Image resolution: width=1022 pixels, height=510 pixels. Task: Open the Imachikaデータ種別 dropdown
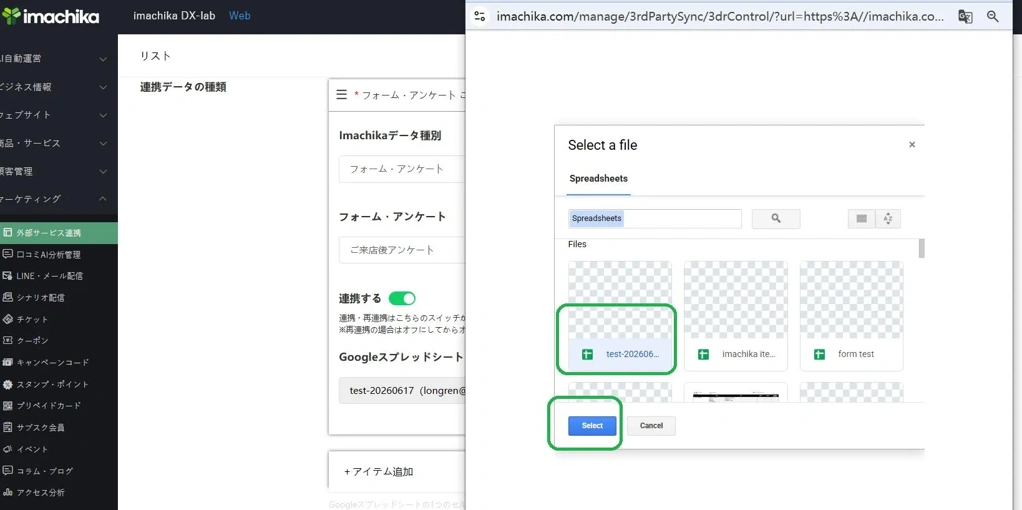(402, 169)
